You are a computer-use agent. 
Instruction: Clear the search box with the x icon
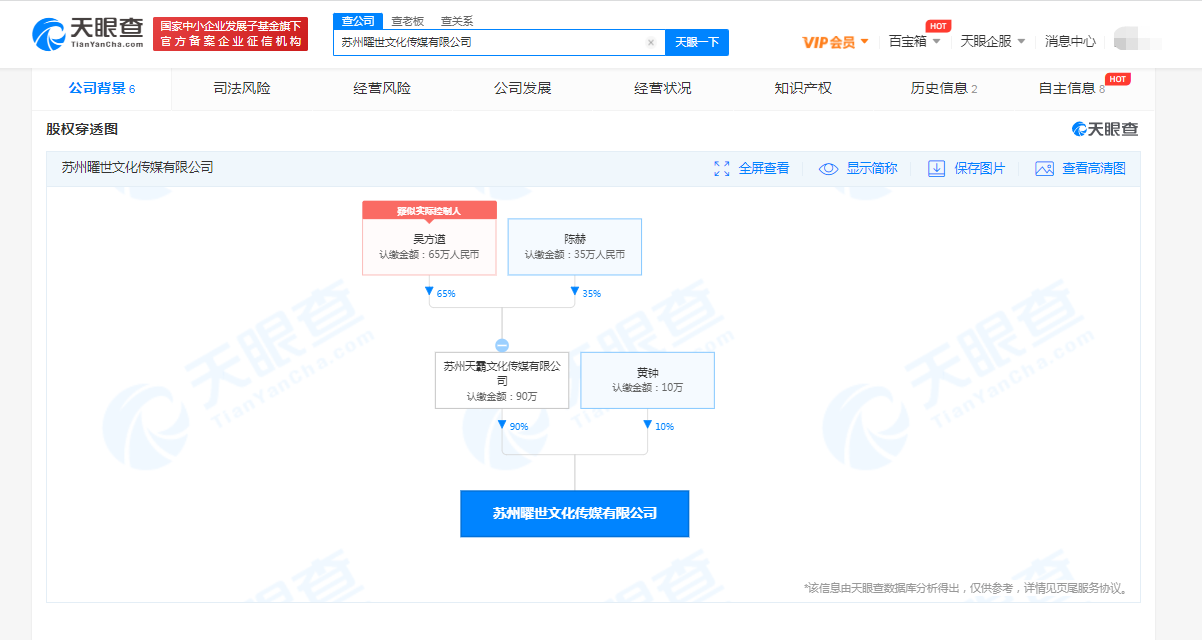tap(651, 43)
